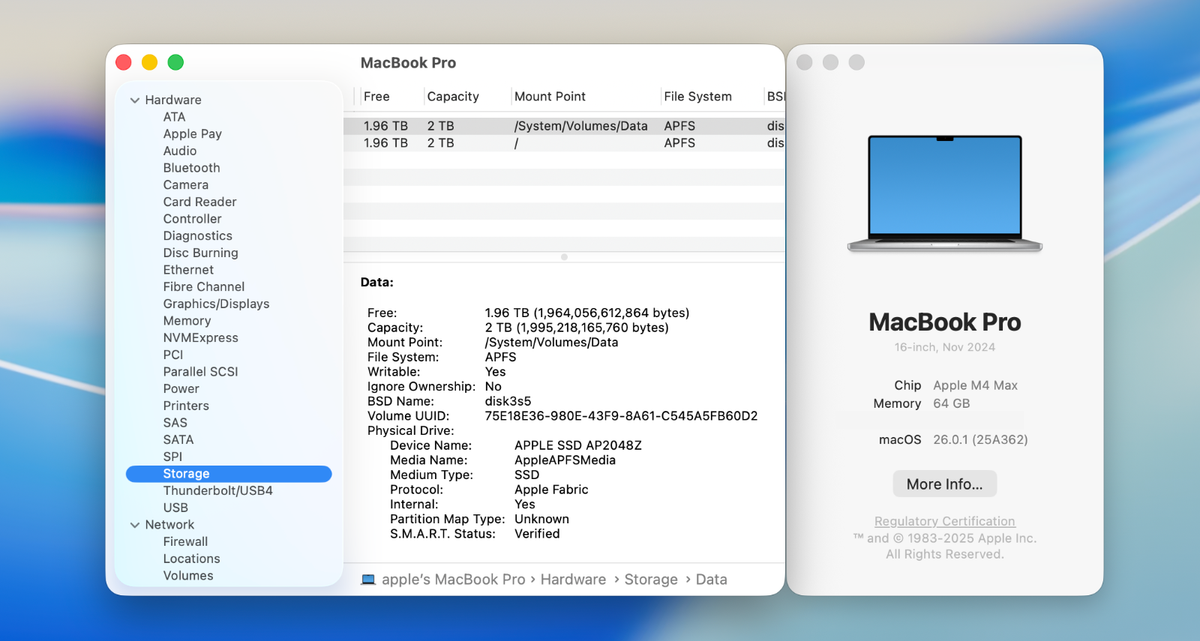Image resolution: width=1200 pixels, height=641 pixels.
Task: Click the Apple Fabric protocol value
Action: (551, 490)
